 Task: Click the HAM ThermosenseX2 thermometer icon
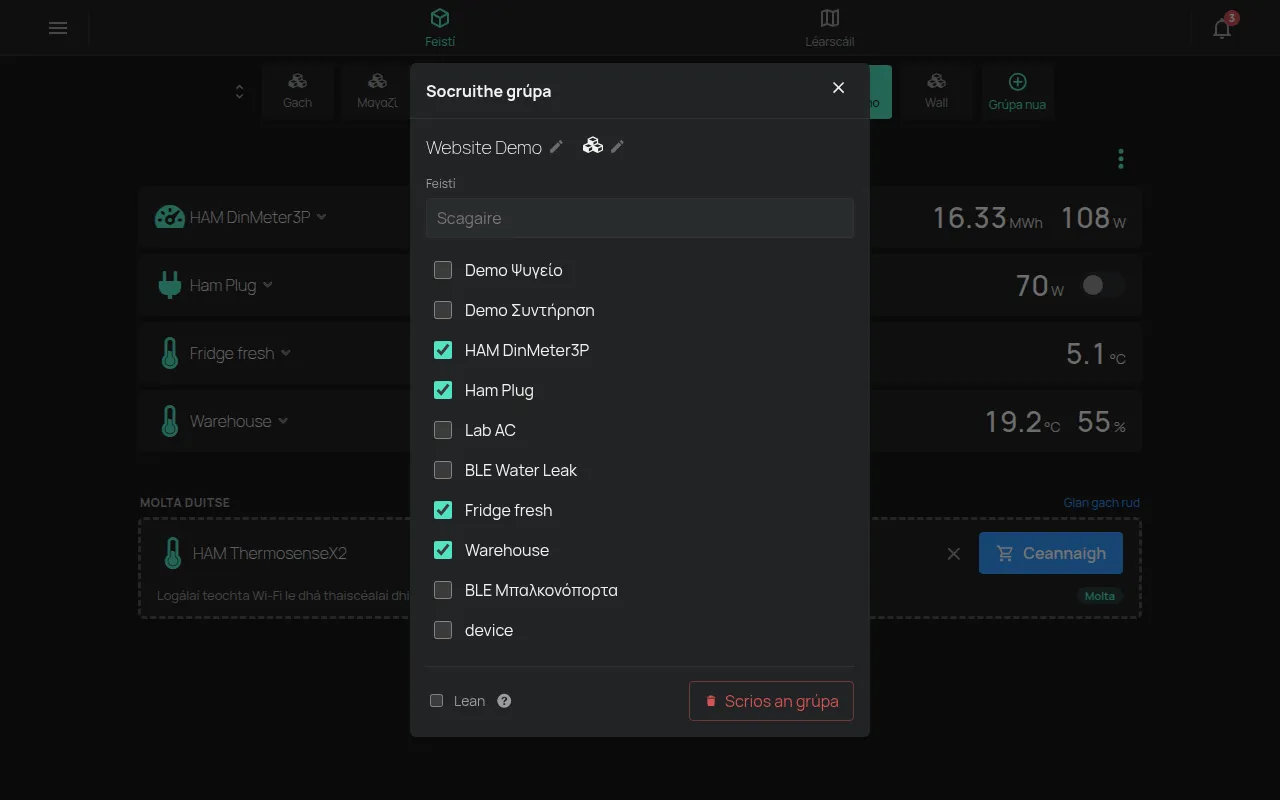click(172, 553)
